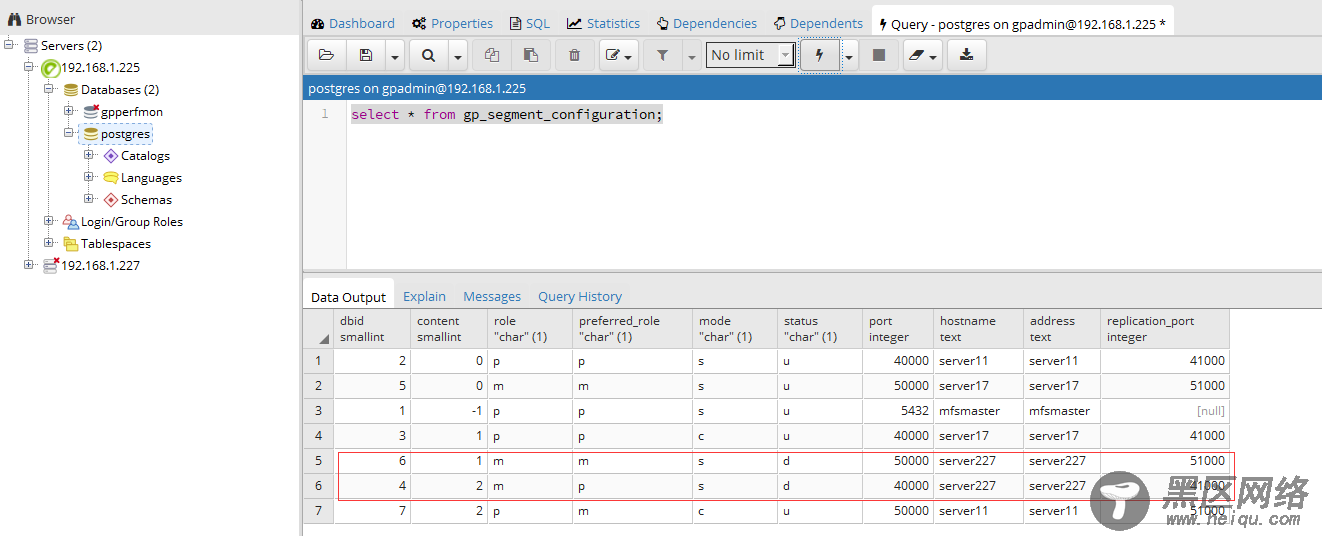Viewport: 1322px width, 536px height.
Task: Open the Find options dropdown arrow
Action: pos(457,55)
